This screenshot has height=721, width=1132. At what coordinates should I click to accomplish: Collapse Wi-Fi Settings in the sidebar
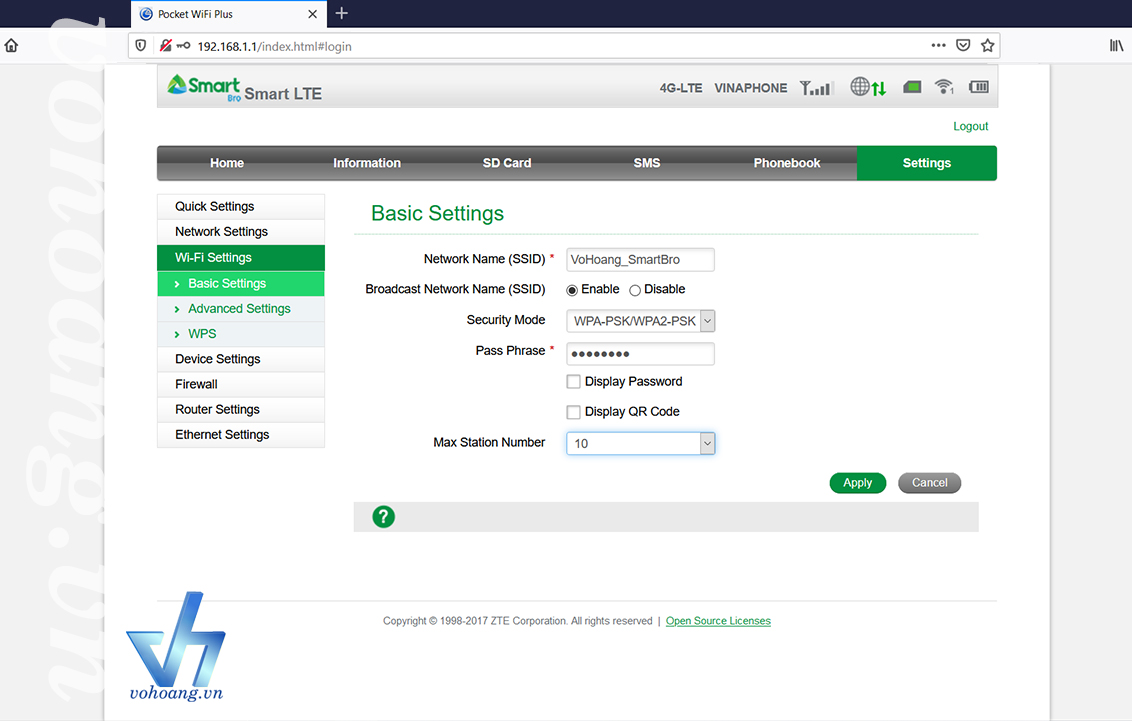coord(240,258)
